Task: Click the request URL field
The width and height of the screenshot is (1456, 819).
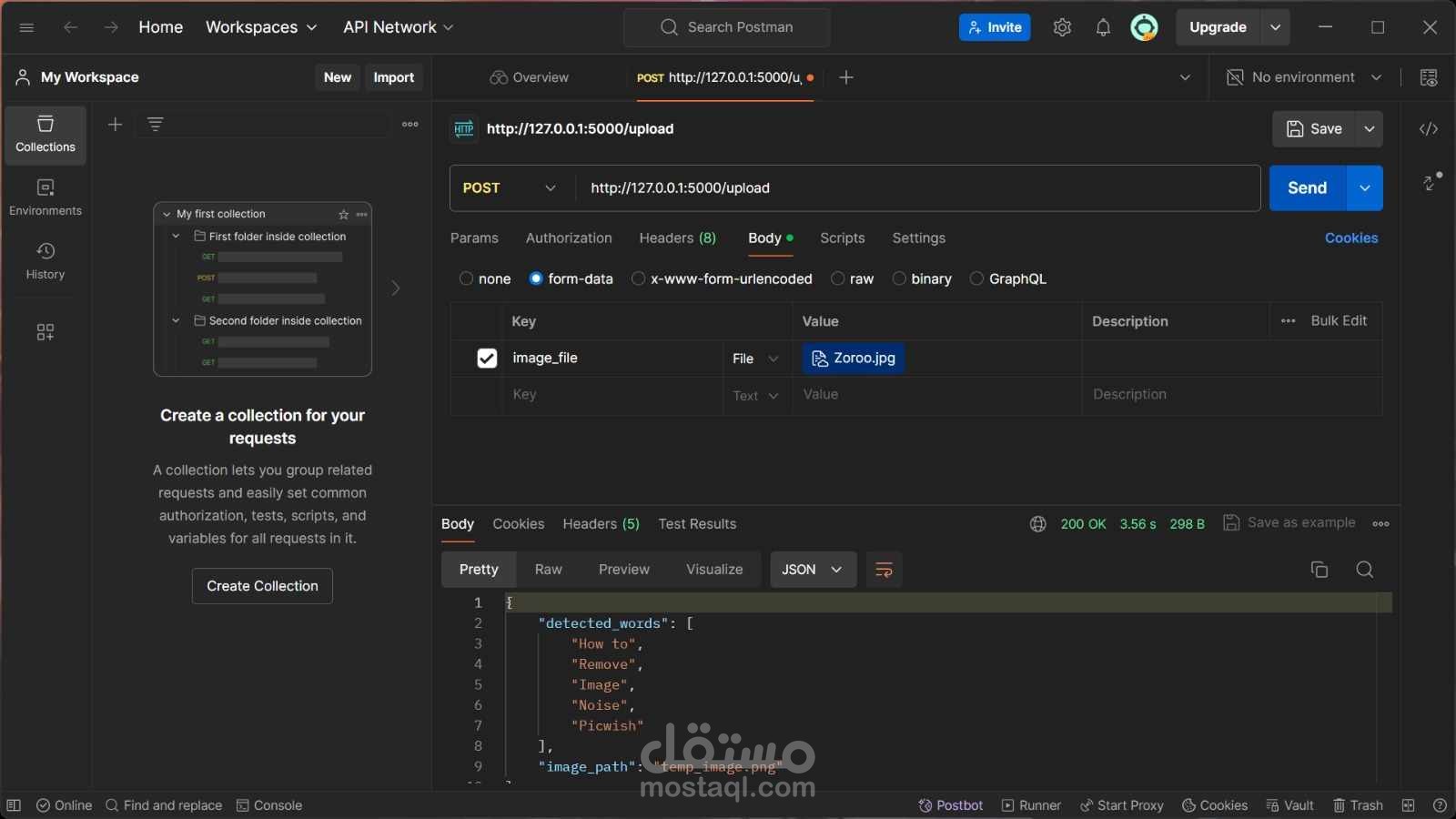Action: [x=918, y=188]
